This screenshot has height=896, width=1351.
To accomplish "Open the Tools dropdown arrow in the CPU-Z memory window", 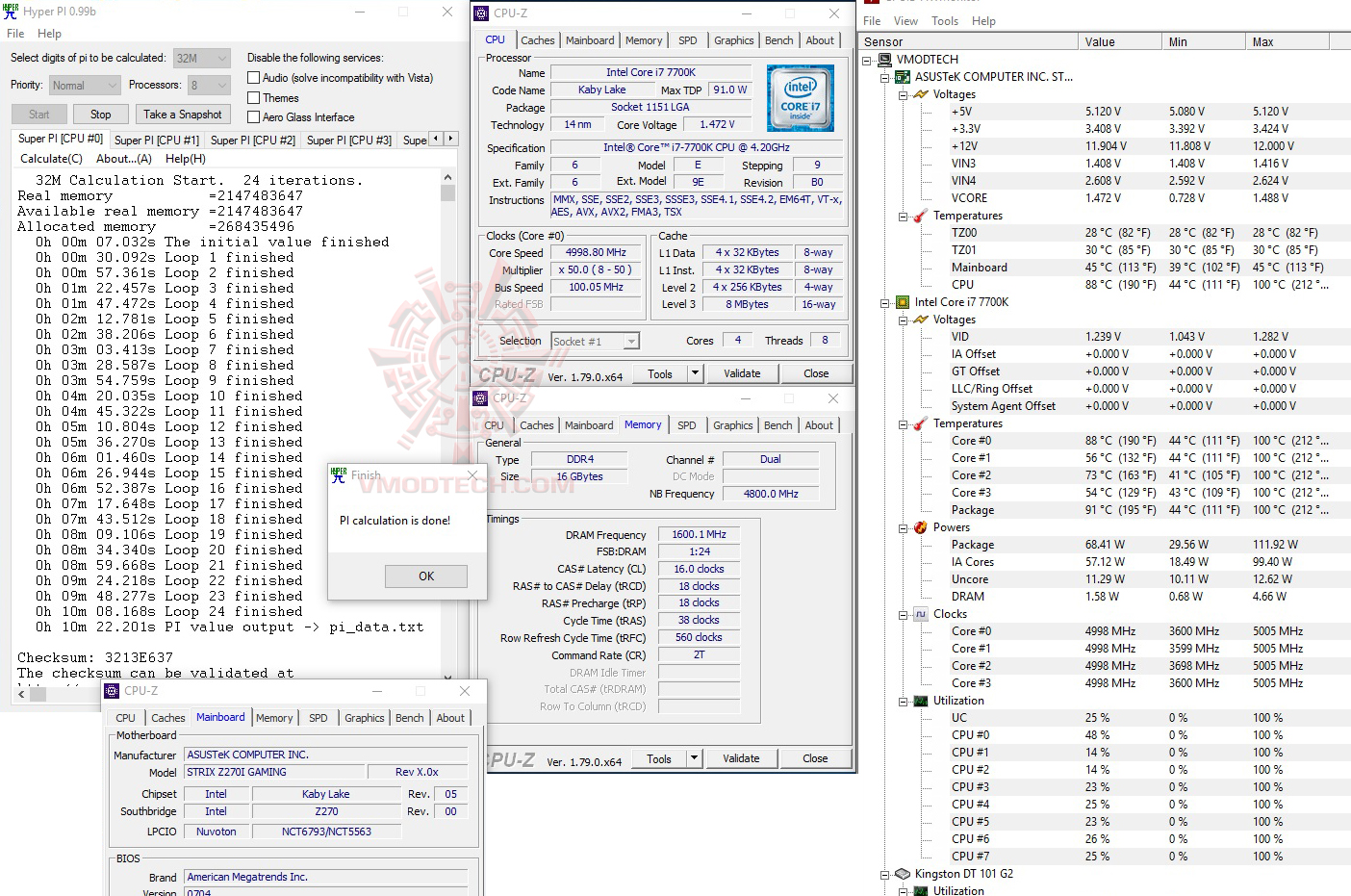I will [694, 758].
